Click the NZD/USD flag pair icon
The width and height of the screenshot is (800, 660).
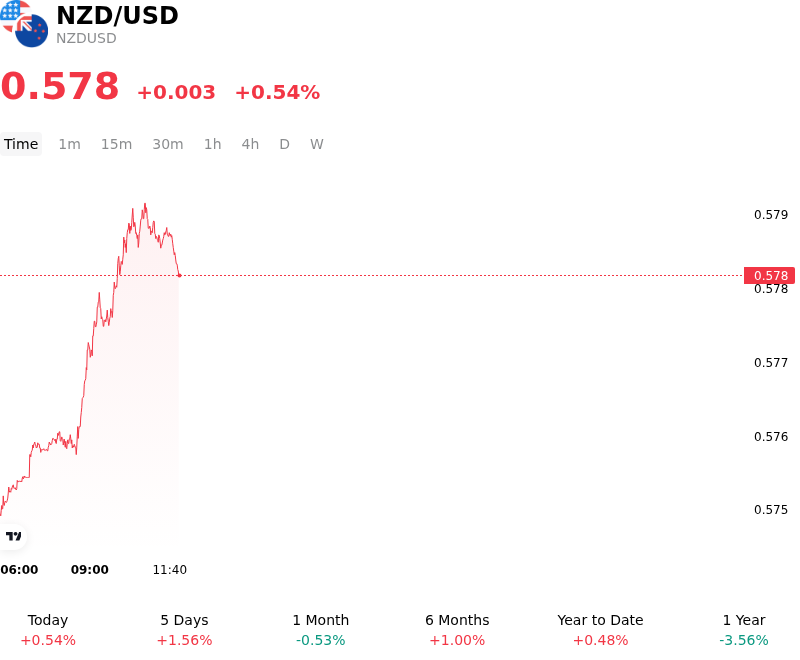click(x=24, y=23)
